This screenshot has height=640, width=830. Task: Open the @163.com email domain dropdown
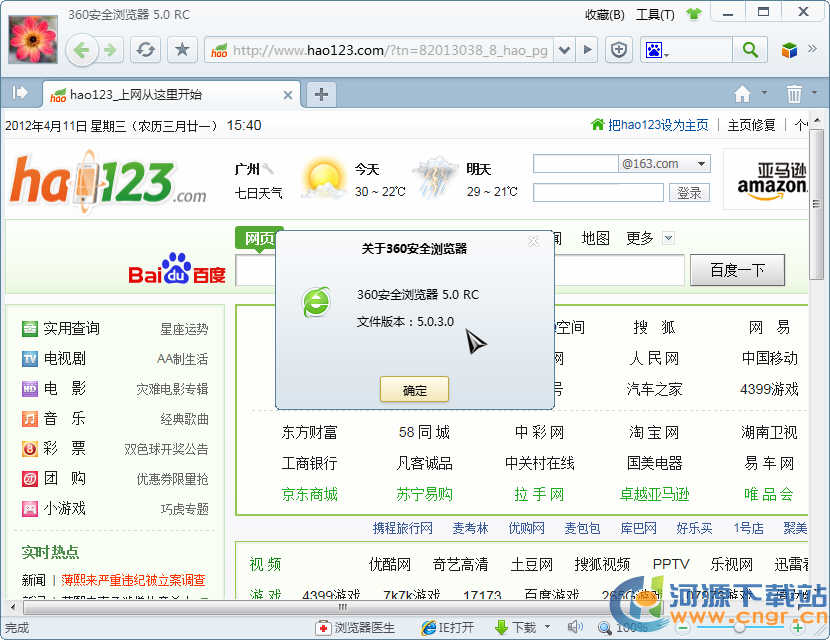pyautogui.click(x=702, y=164)
